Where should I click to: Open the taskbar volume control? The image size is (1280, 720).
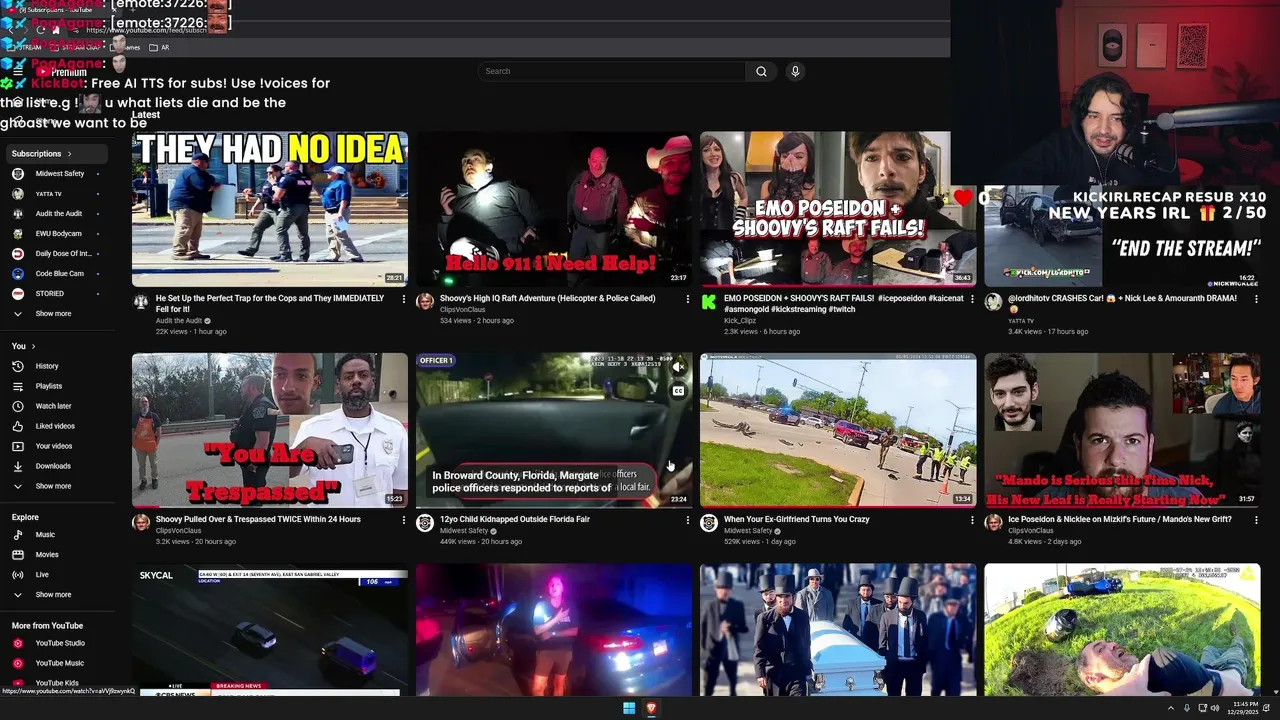1215,708
